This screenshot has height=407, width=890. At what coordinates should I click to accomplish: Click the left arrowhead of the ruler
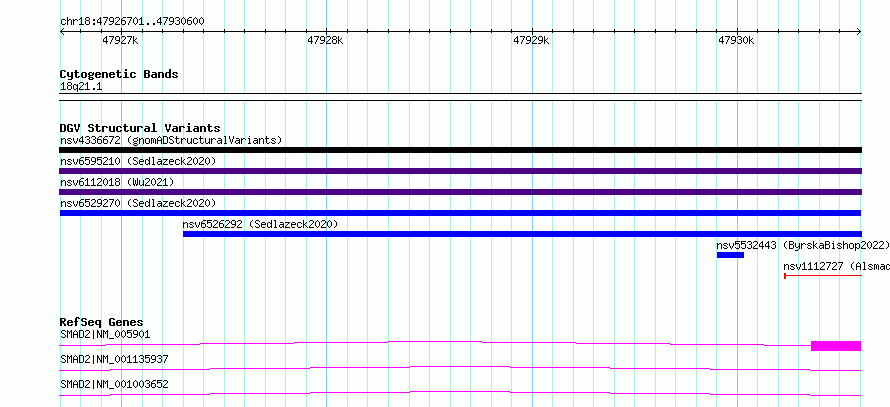[62, 32]
